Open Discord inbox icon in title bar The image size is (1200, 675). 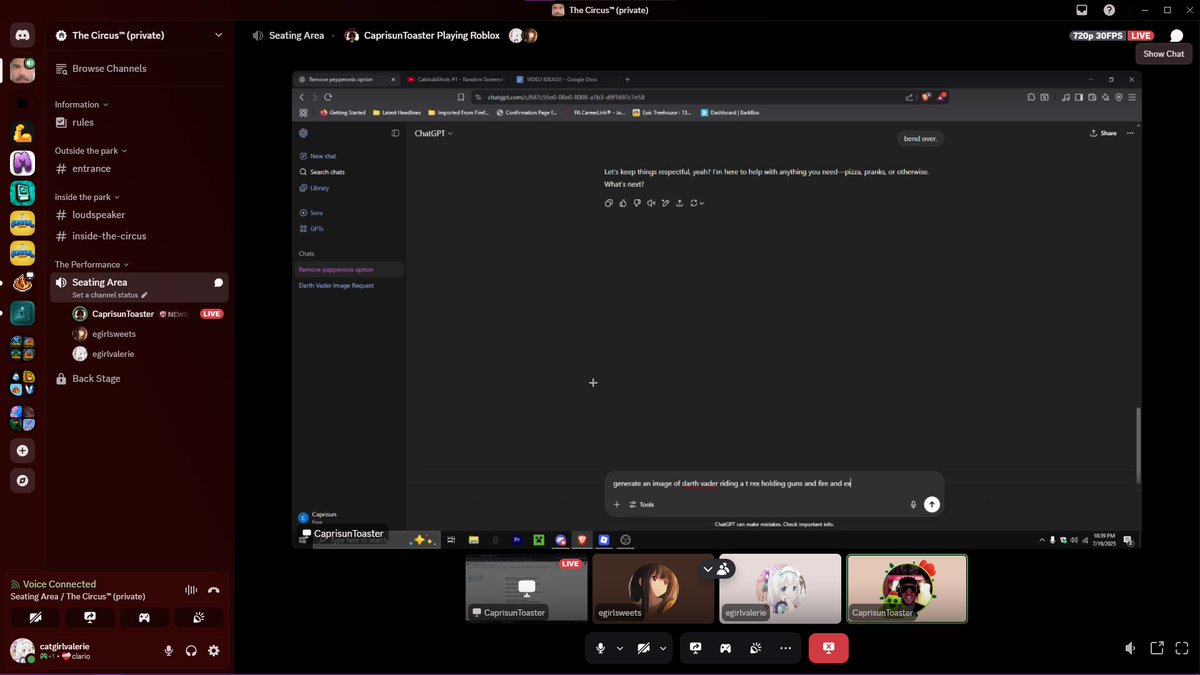[1082, 10]
